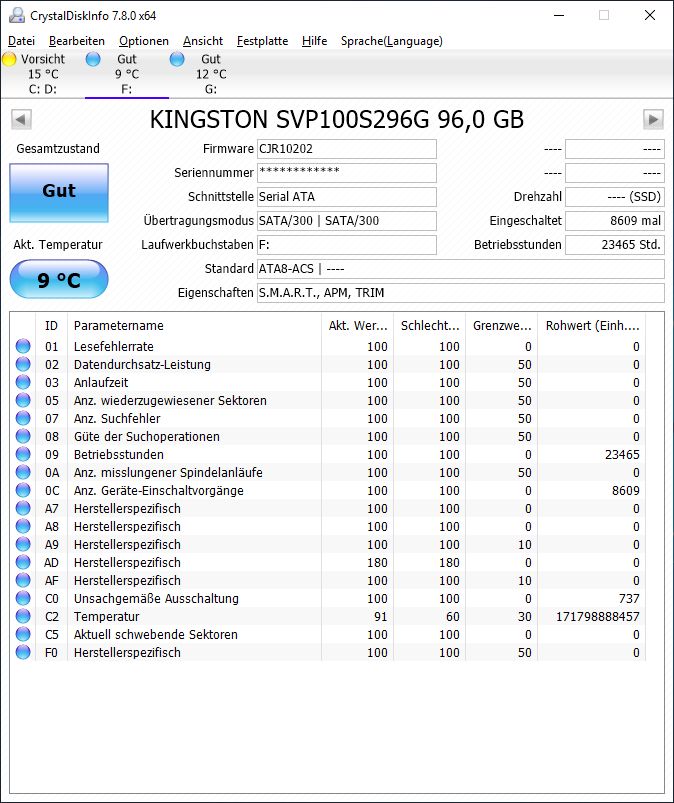Click status orb for Unsachgemäße Ausschaltung row

pos(23,598)
